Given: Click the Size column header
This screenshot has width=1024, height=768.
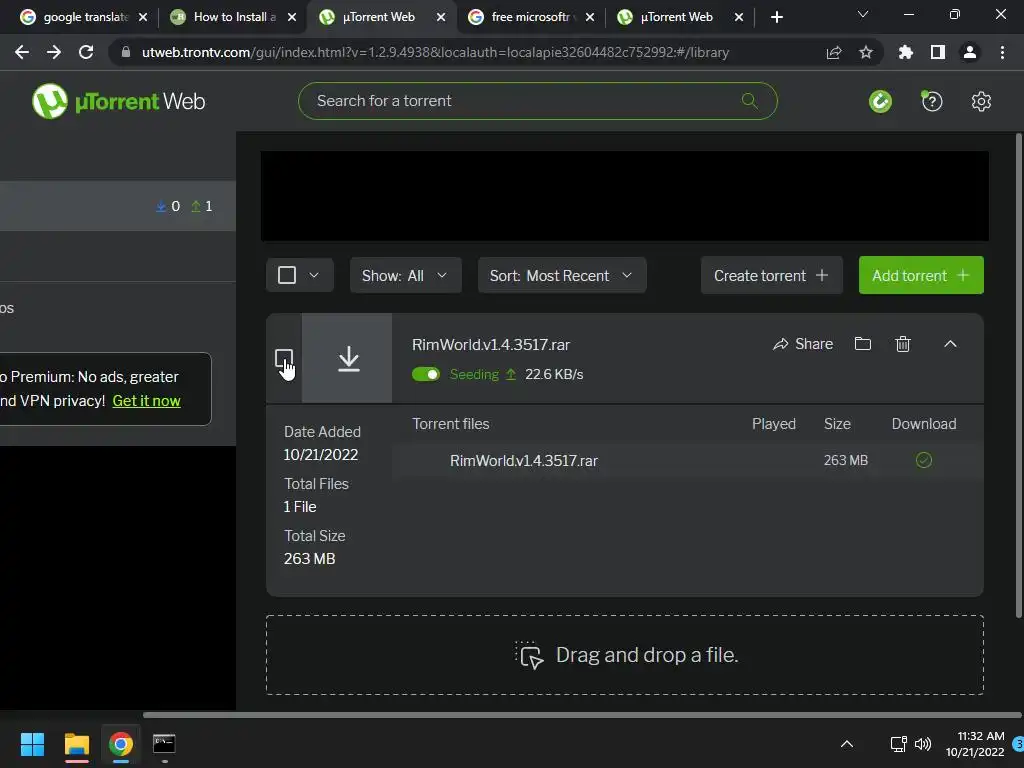Looking at the screenshot, I should [837, 424].
